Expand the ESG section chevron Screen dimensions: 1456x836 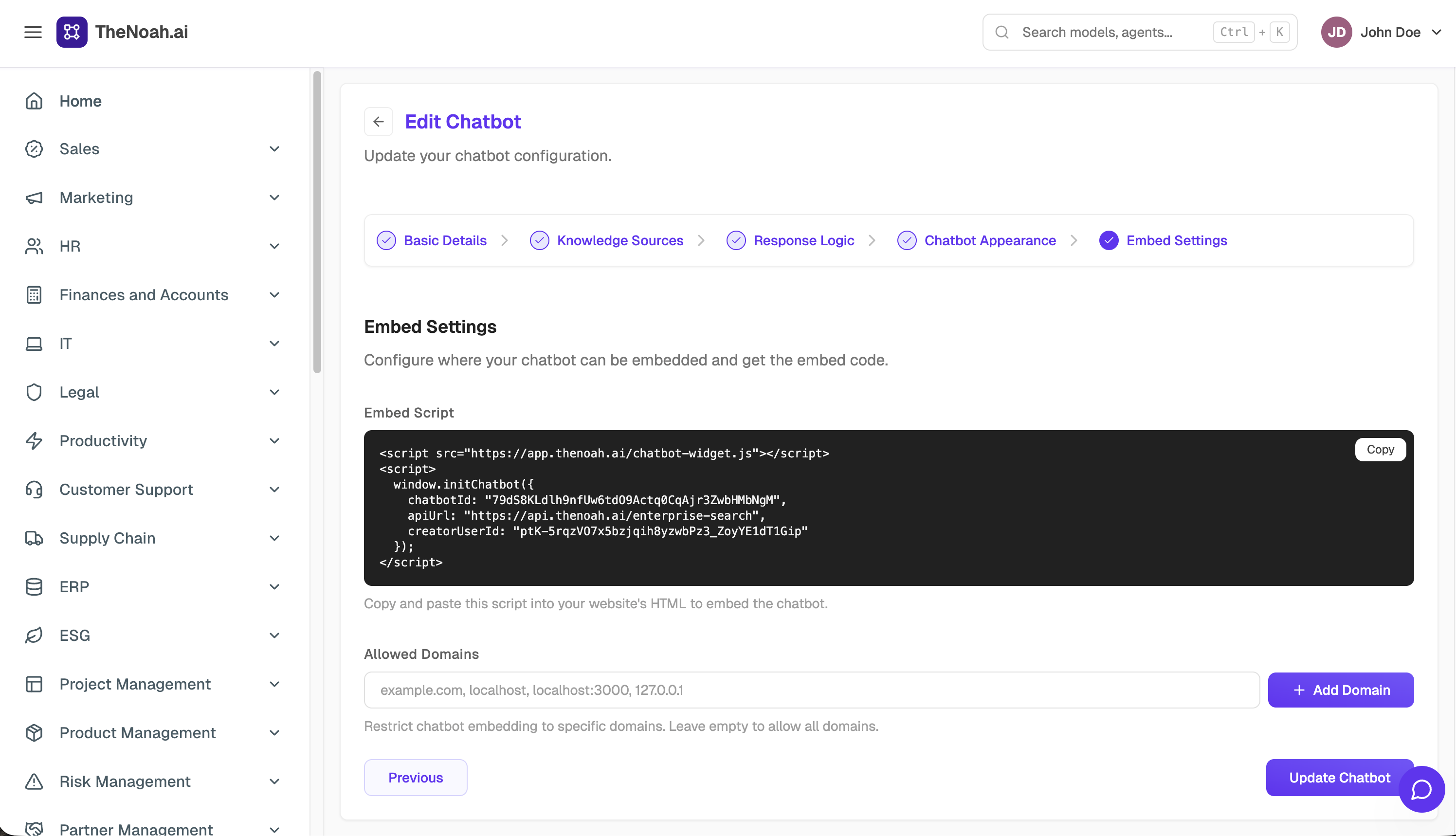click(274, 635)
